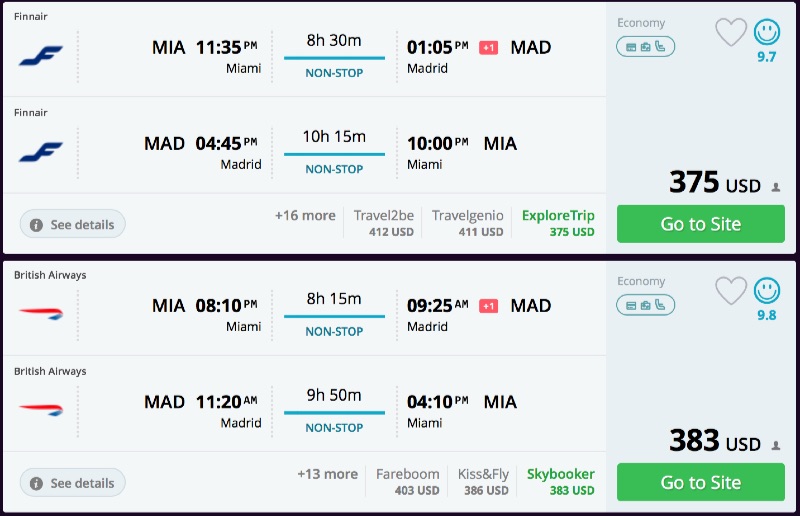800x516 pixels.
Task: Expand See details for the Finnair itinerary
Action: pos(72,224)
